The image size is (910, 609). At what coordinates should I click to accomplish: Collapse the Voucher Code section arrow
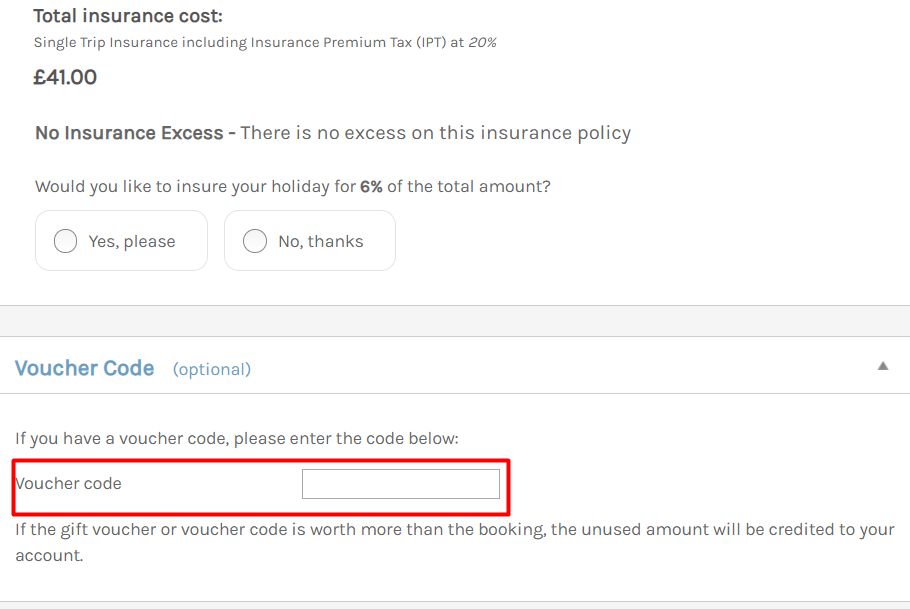pos(883,366)
